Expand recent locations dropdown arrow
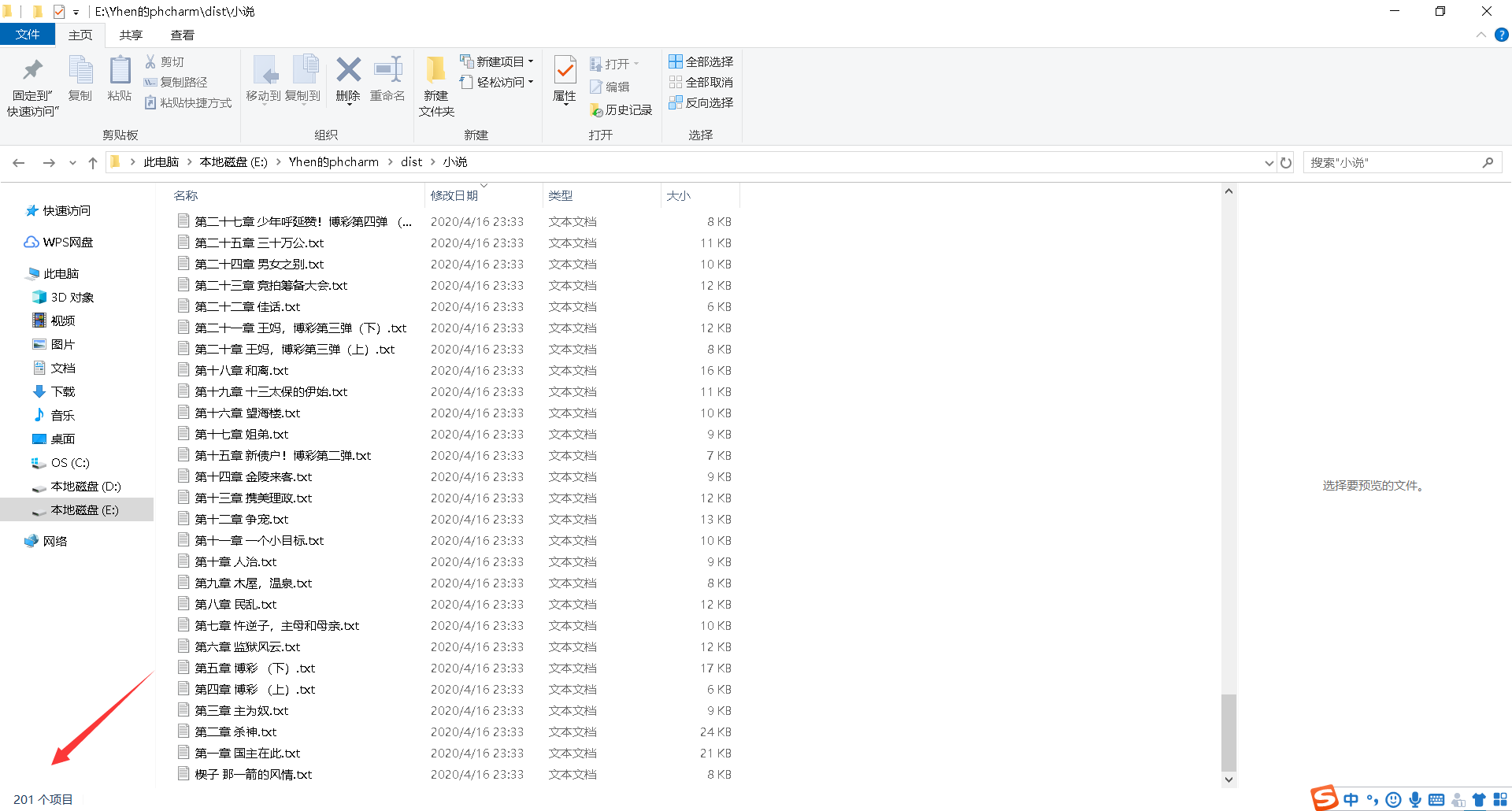The height and width of the screenshot is (811, 1512). (72, 162)
